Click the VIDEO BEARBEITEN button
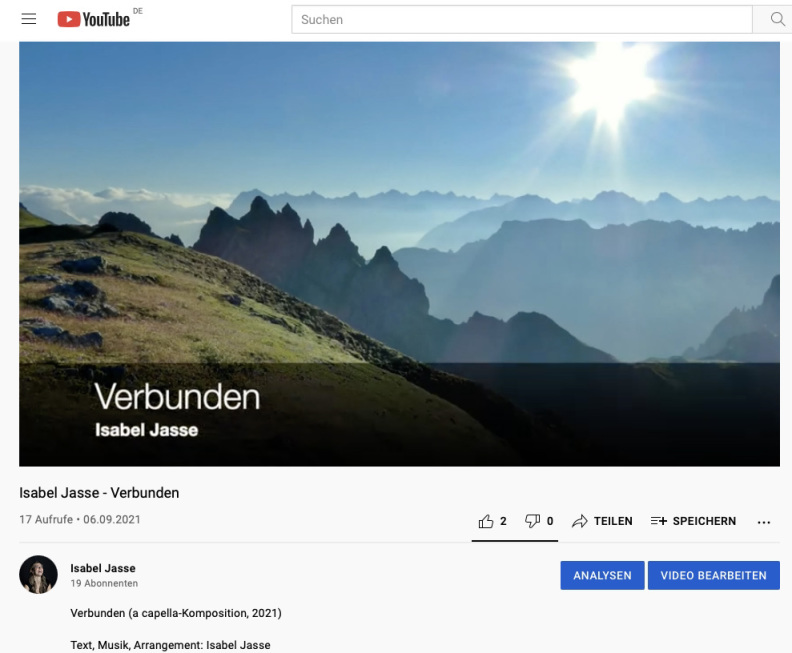Screen dimensions: 792x653 [x=713, y=575]
